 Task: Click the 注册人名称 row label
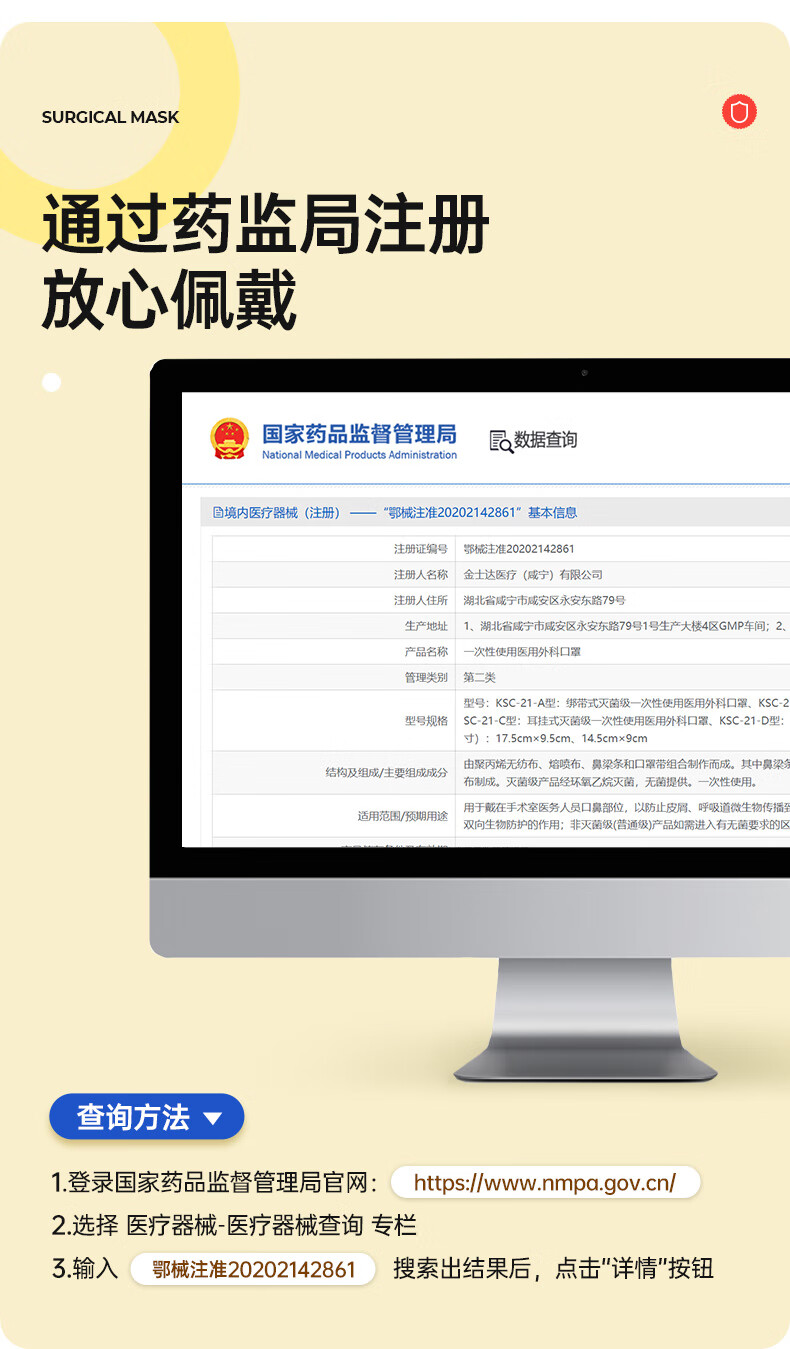click(x=421, y=575)
